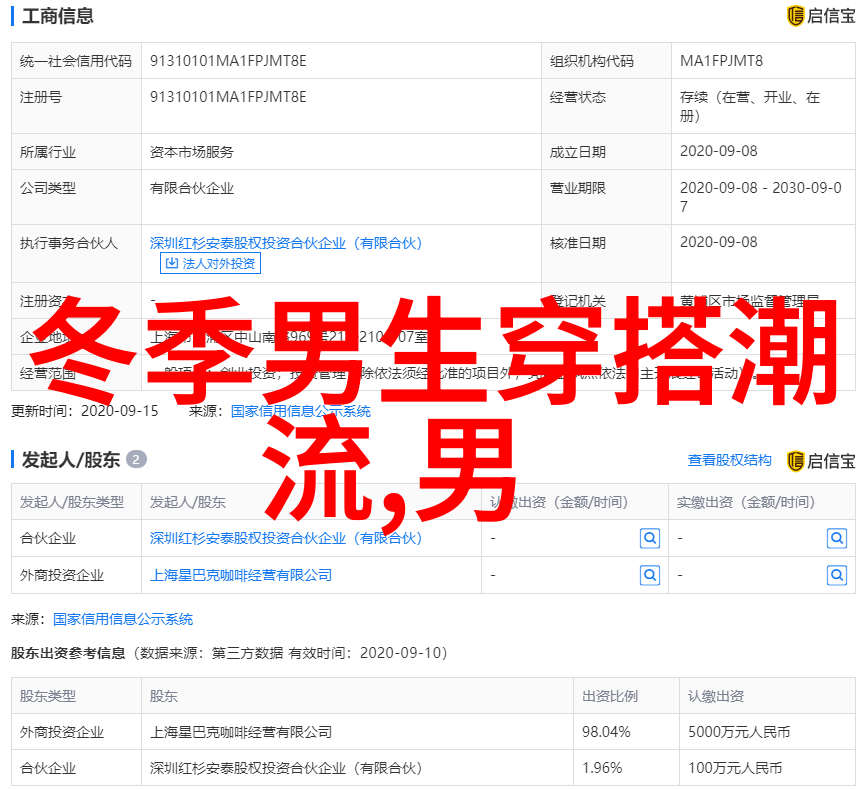Image resolution: width=867 pixels, height=790 pixels.
Task: Select credit code 91310101MA1FPJMT8E in 统一社会信用代码 row
Action: (x=228, y=61)
